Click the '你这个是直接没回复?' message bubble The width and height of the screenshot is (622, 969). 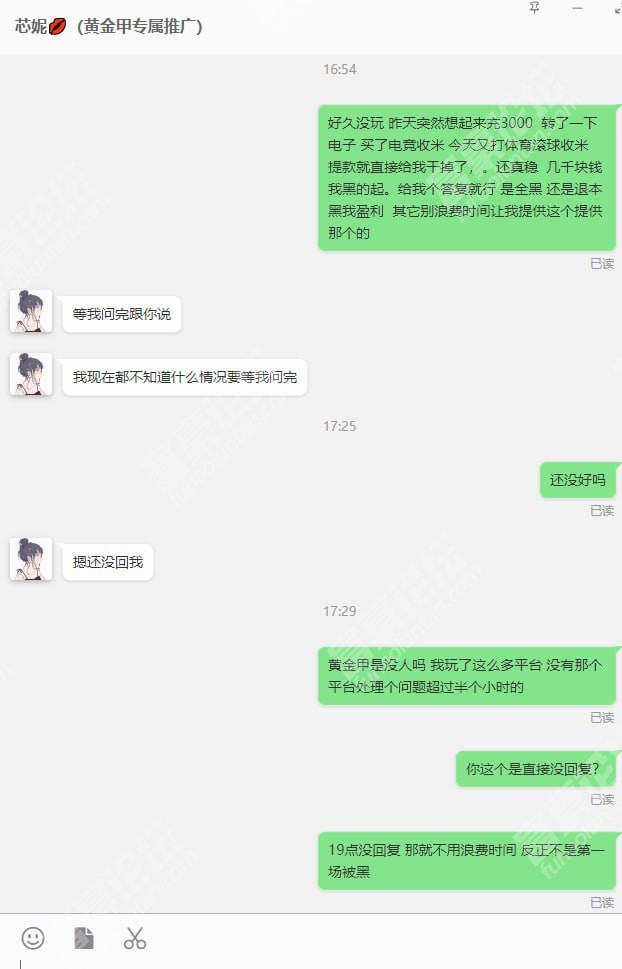(x=535, y=769)
